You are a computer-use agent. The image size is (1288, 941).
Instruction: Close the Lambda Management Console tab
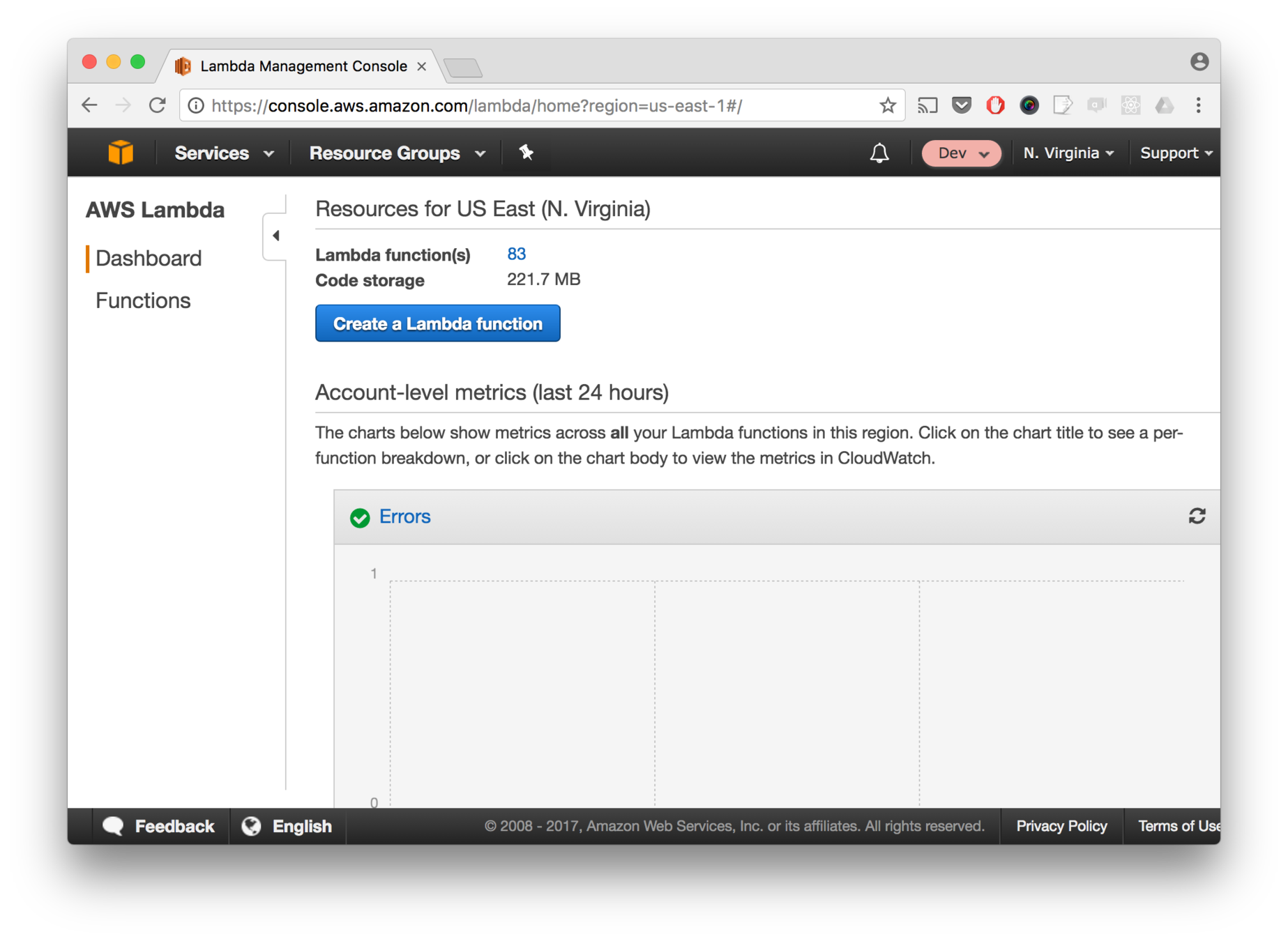(x=421, y=66)
